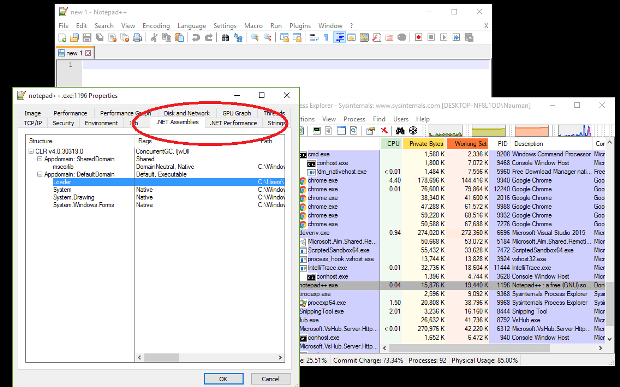620x387 pixels.
Task: Click OK in the Properties dialog
Action: coord(223,378)
